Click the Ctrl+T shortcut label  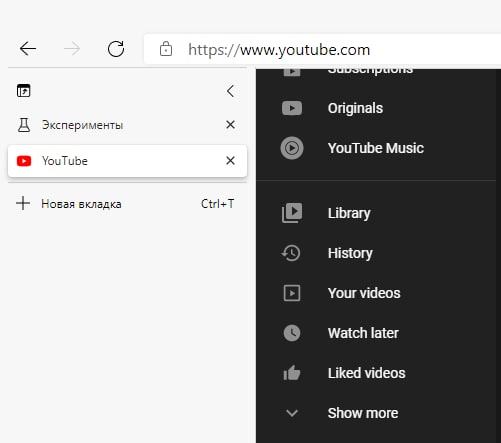(x=218, y=204)
